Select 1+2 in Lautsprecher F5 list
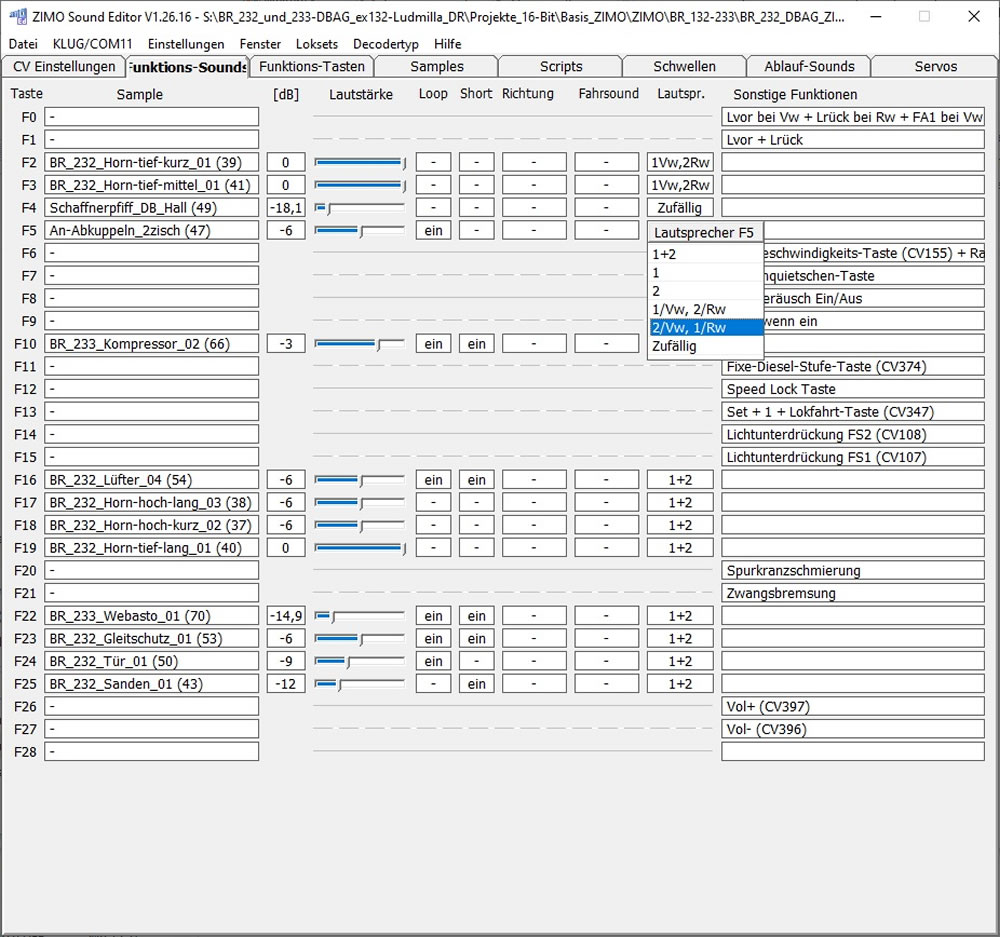The width and height of the screenshot is (1000, 937). (705, 254)
